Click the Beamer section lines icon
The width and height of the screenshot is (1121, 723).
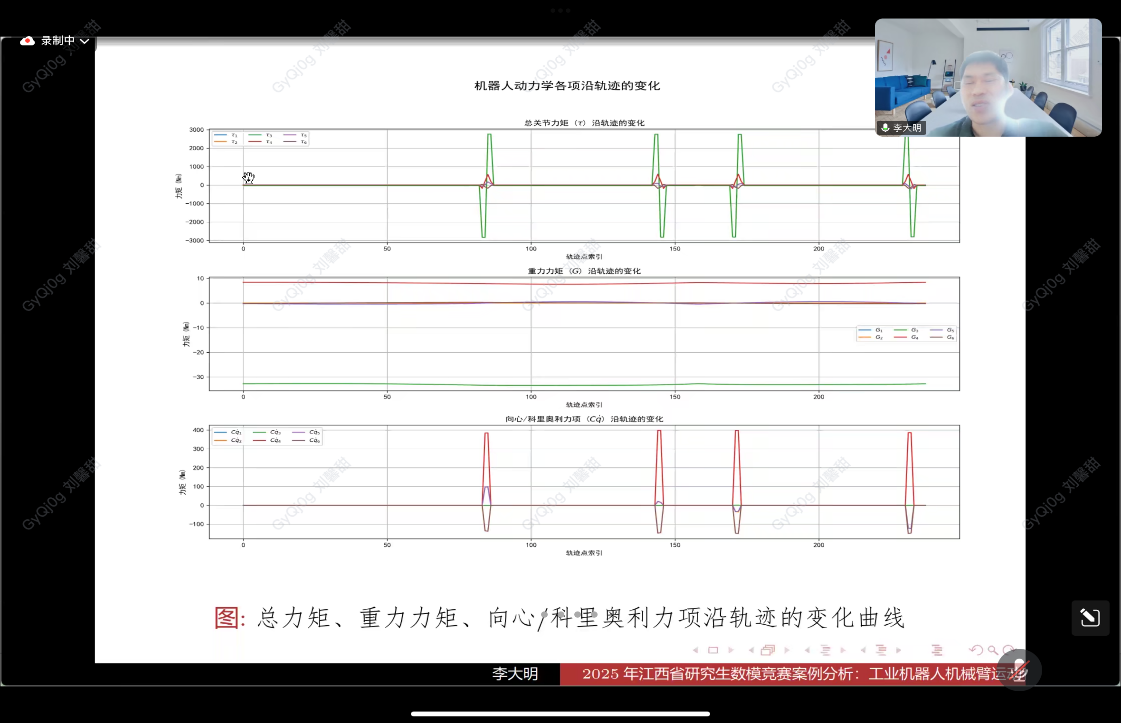[x=881, y=650]
